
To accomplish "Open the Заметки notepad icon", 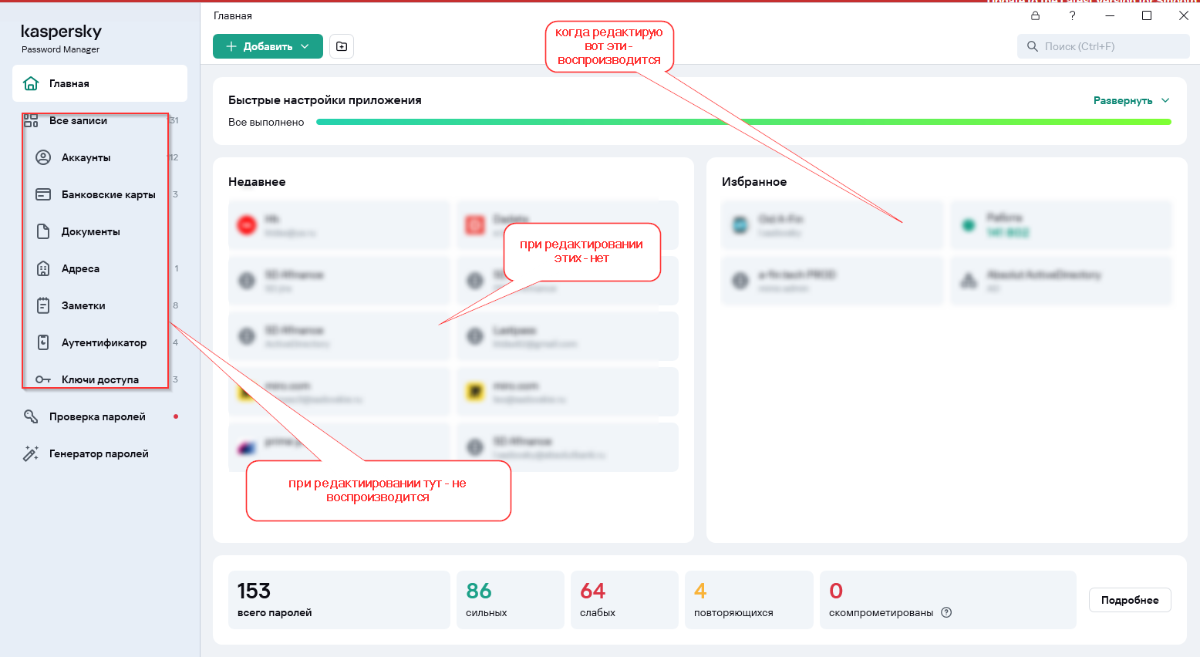I will (x=43, y=306).
